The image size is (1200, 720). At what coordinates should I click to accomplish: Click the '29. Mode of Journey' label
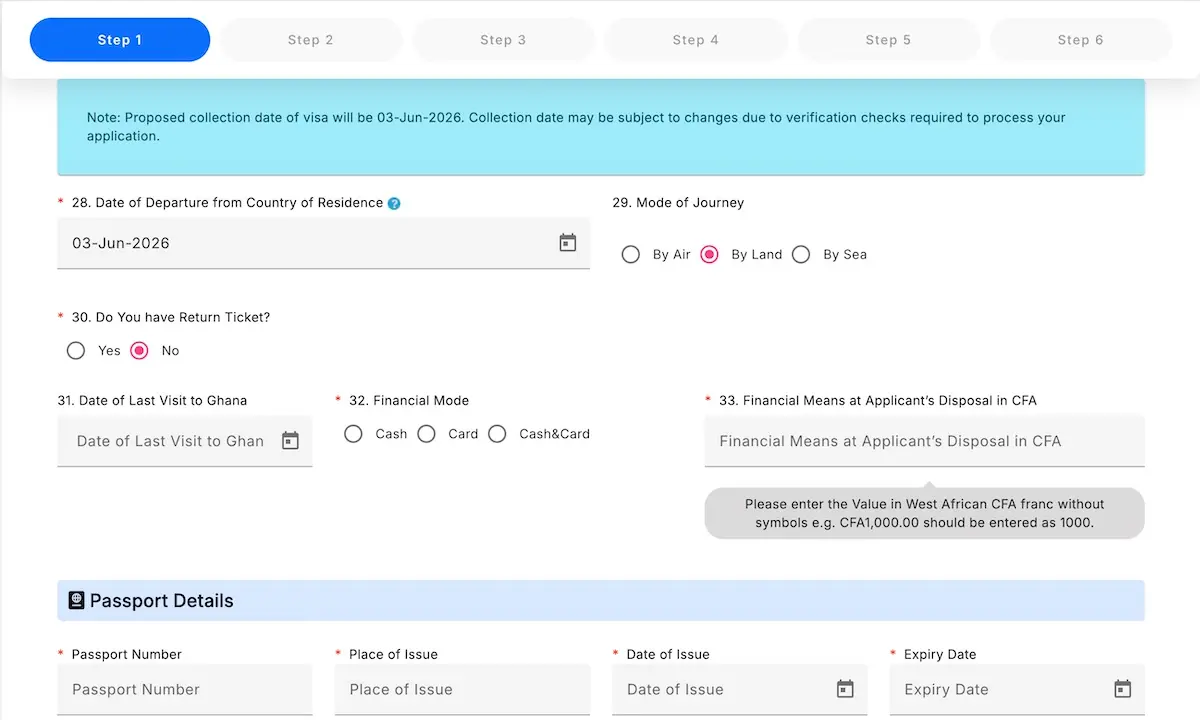point(678,203)
